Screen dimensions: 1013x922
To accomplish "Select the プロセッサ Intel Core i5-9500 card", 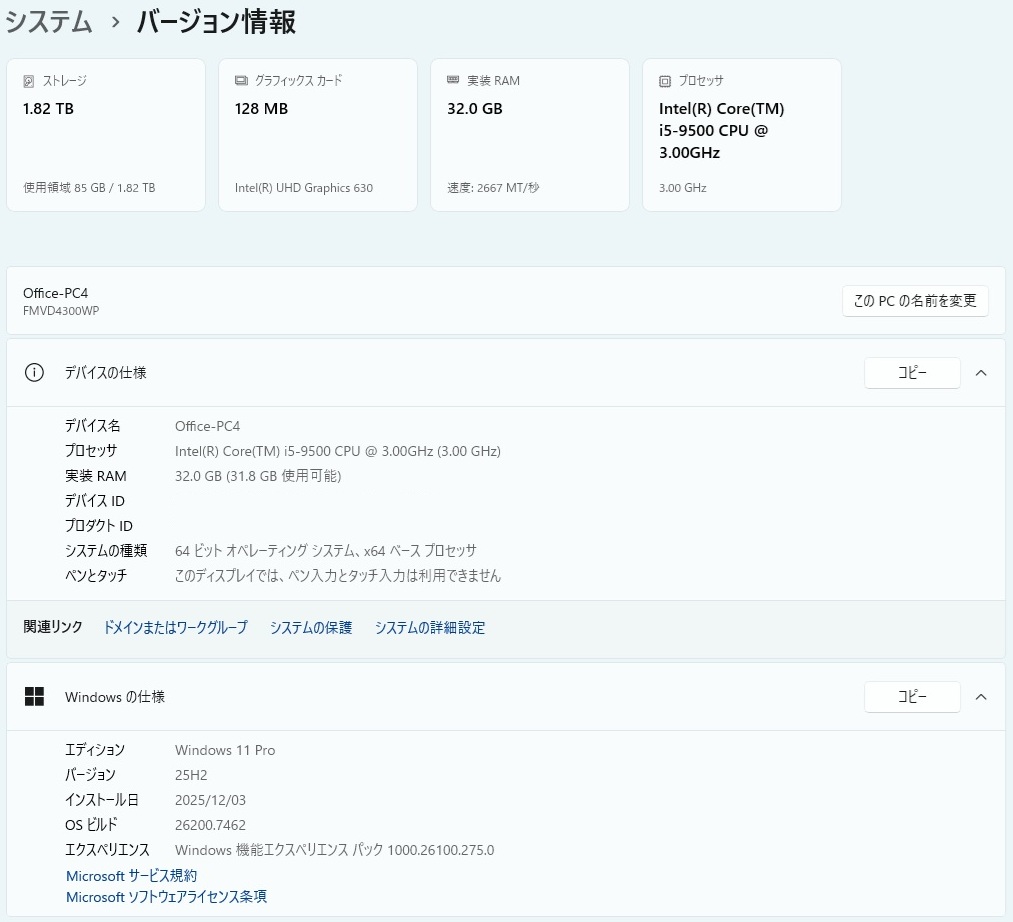I will (742, 135).
